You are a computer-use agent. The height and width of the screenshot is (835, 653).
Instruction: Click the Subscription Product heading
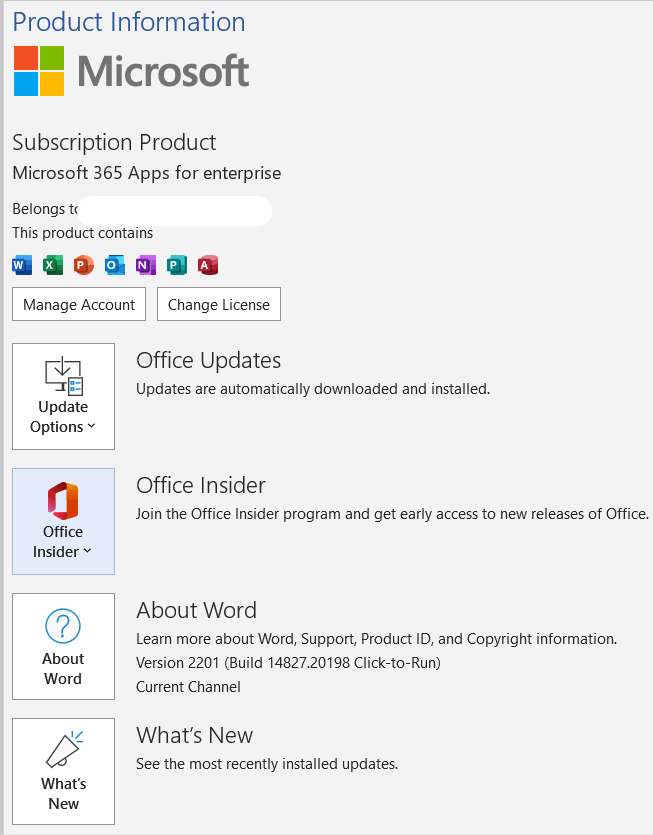pos(114,143)
